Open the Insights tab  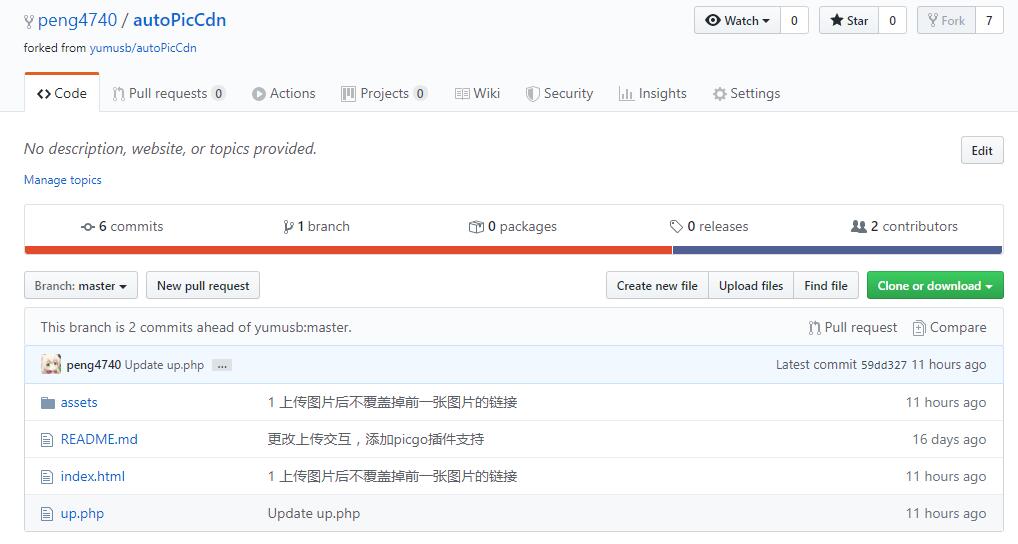(x=652, y=93)
